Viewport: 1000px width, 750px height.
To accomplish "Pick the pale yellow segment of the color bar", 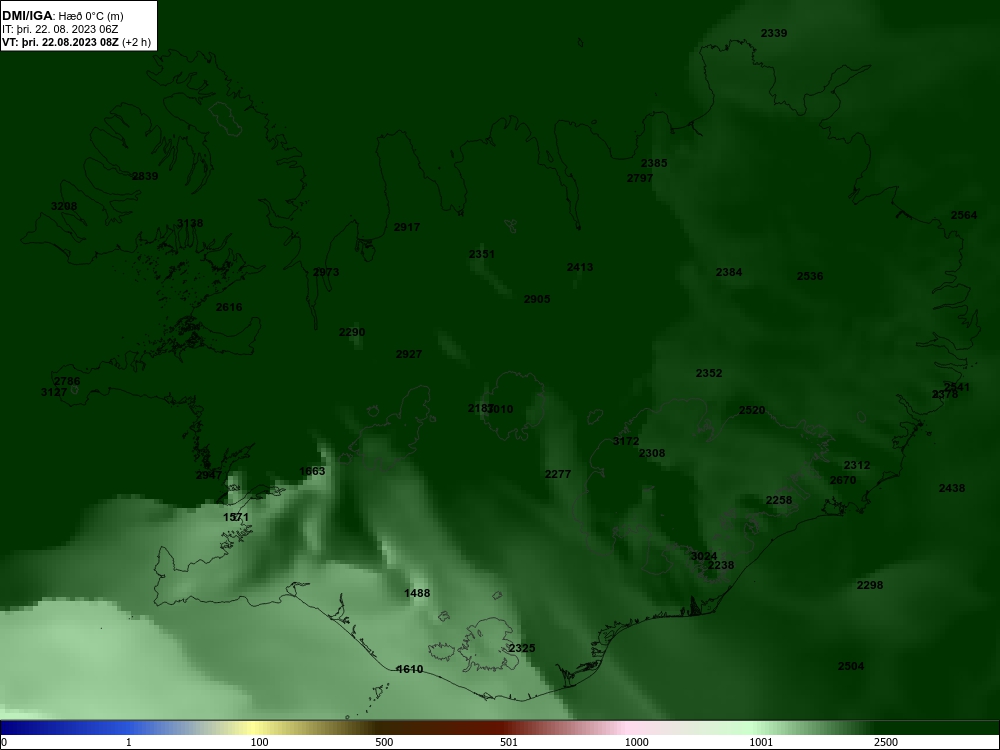I will 255,728.
